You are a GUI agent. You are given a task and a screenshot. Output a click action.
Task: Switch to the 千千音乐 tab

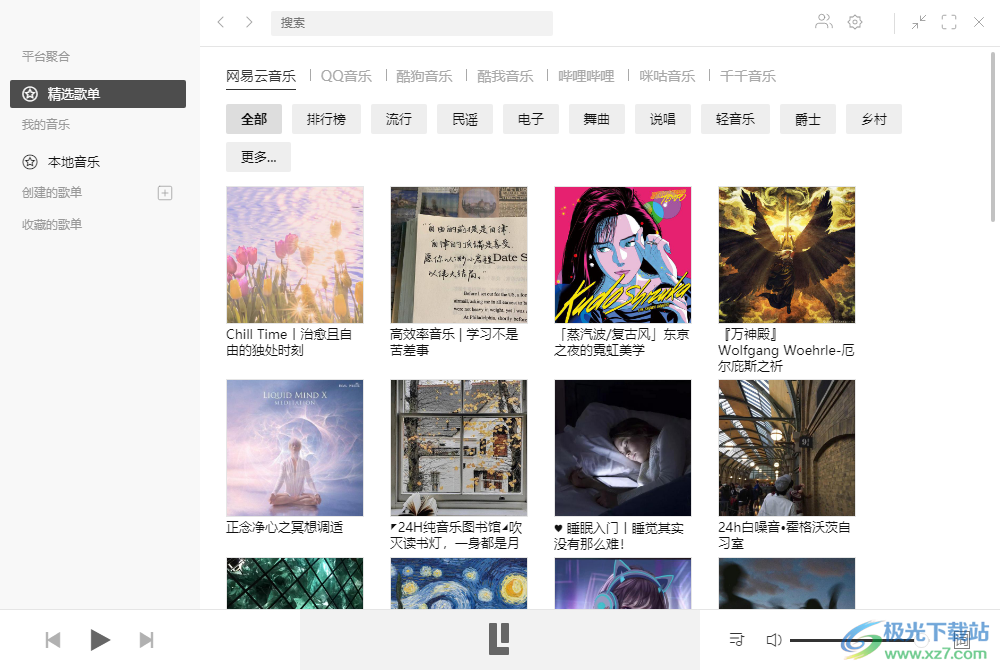(x=748, y=76)
